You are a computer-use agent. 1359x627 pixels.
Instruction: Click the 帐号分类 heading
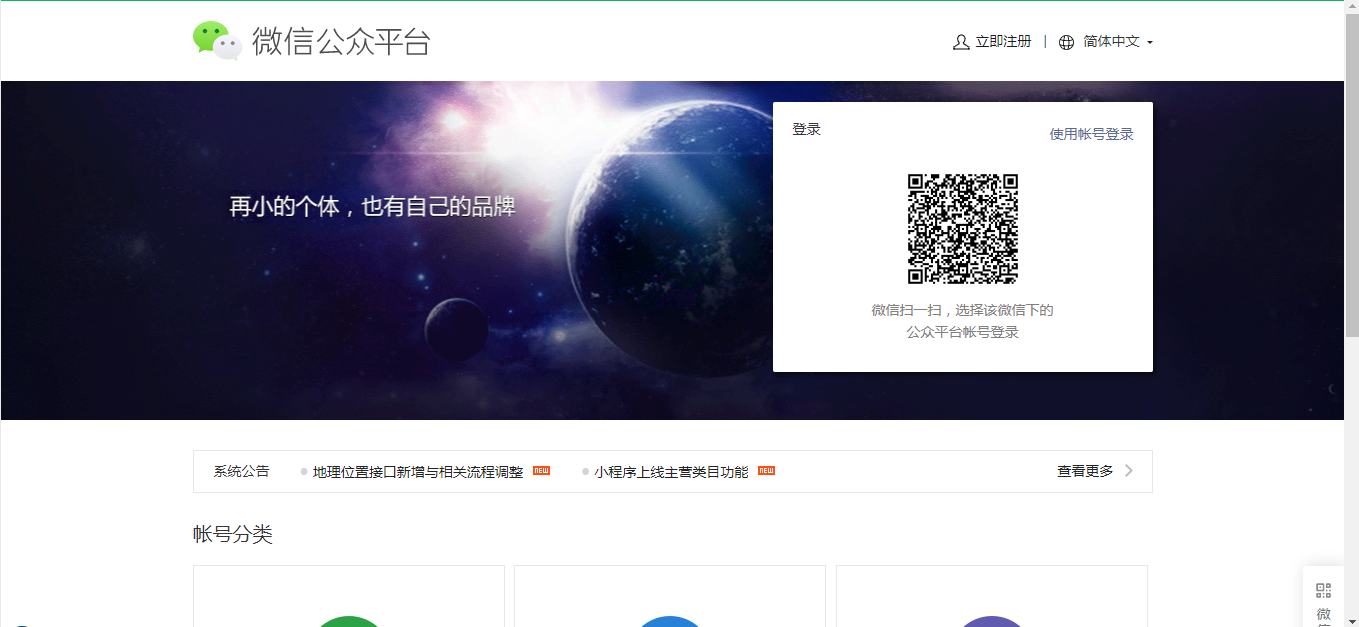tap(233, 534)
